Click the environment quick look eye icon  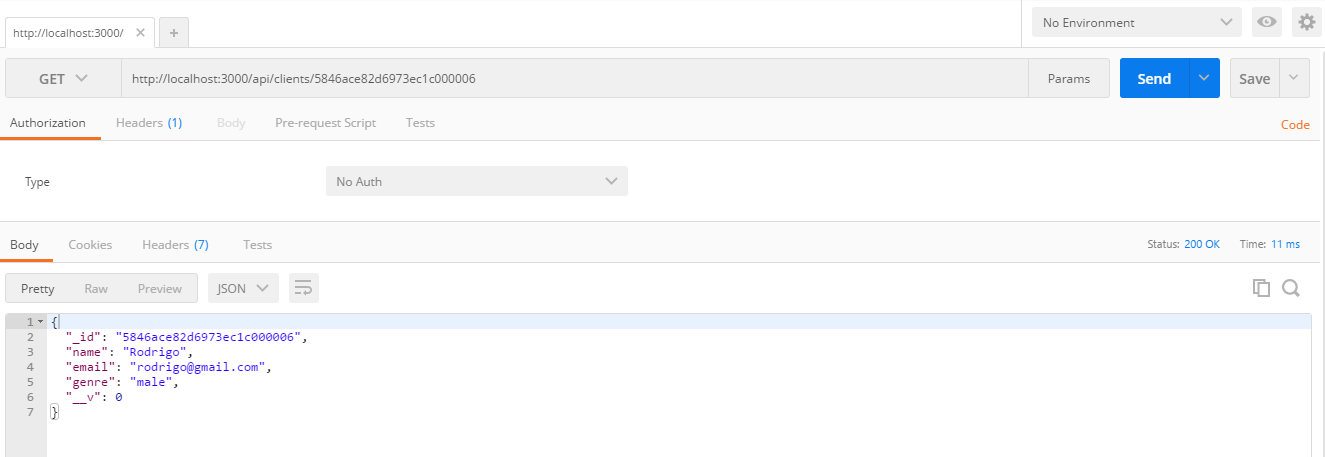click(1267, 22)
